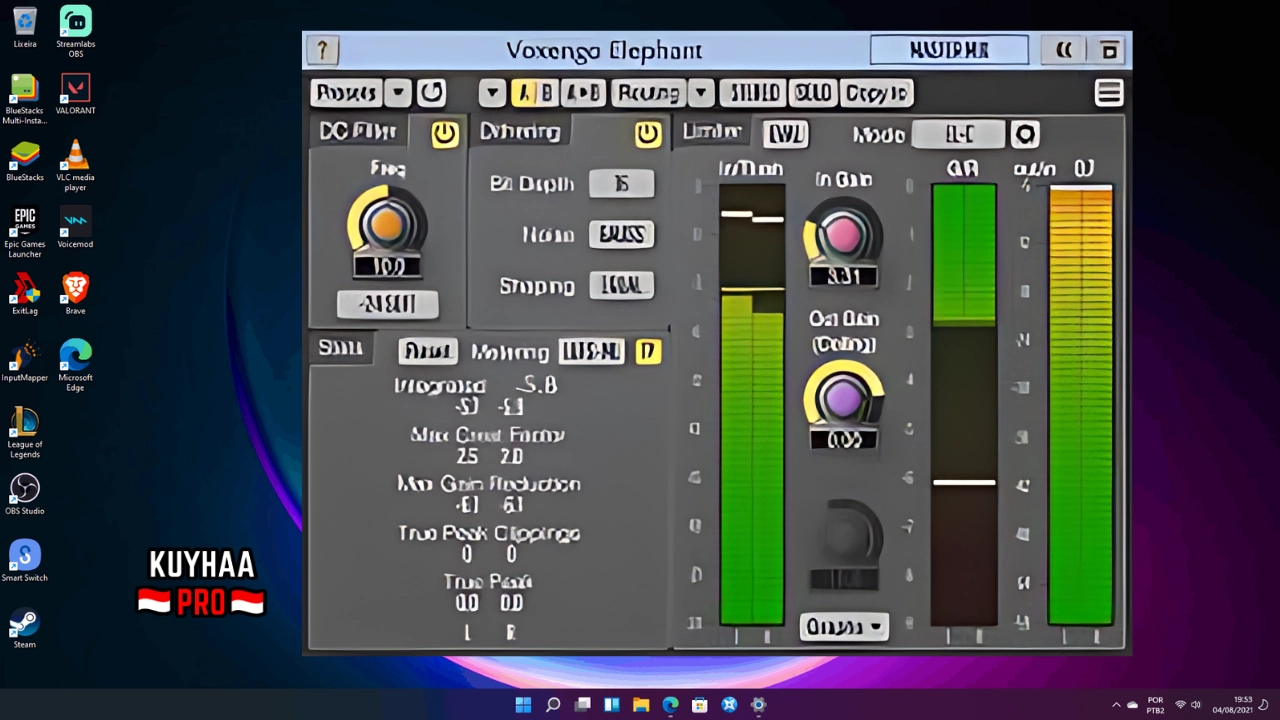Screen dimensions: 1280x720
Task: Select the Voicemod desktop shortcut
Action: coord(75,227)
